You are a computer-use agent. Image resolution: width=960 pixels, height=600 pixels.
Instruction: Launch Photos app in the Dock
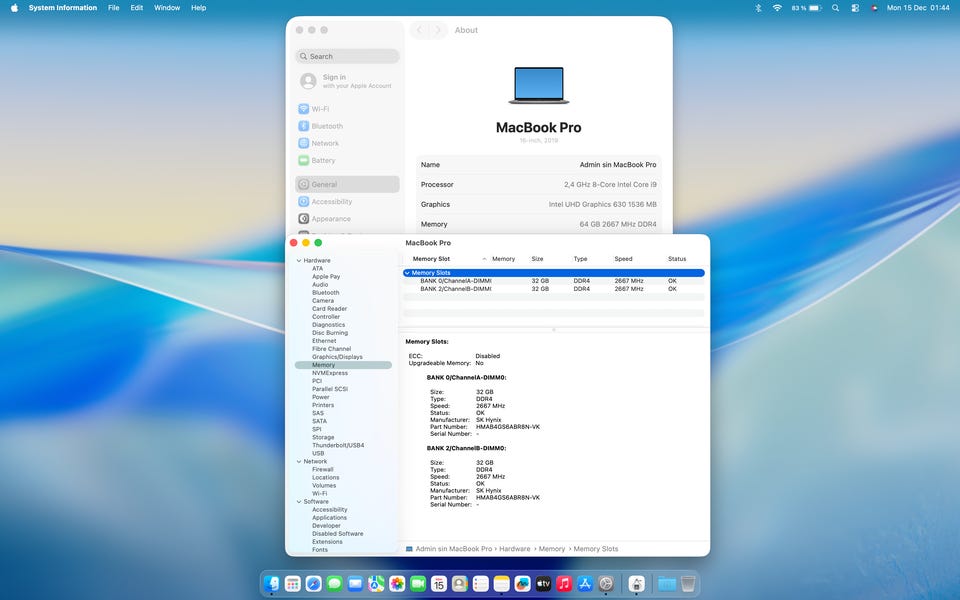coord(397,583)
